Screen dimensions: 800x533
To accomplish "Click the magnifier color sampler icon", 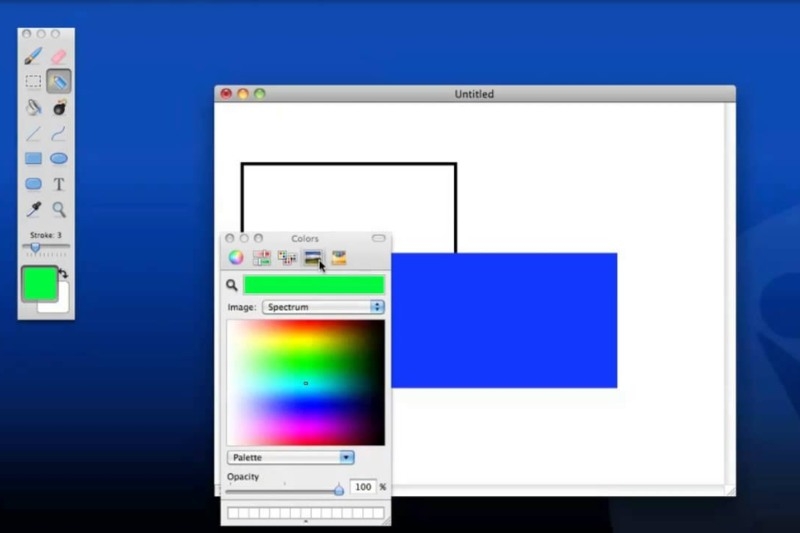I will point(232,285).
